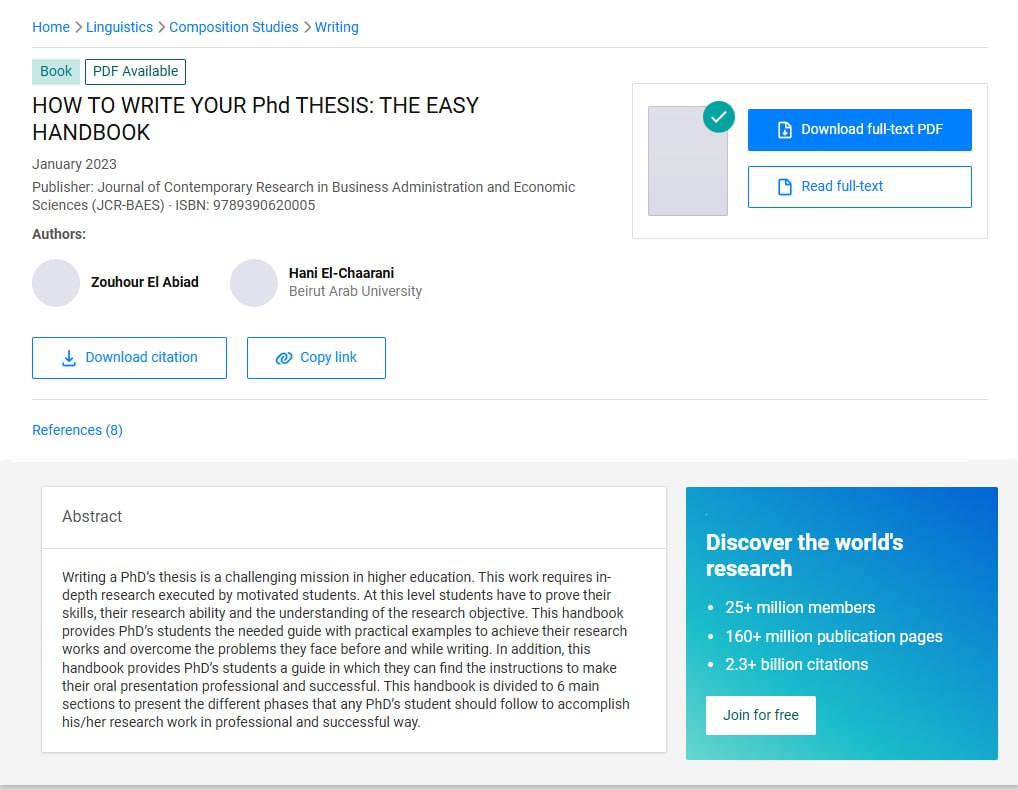1018x790 pixels.
Task: Click the Download citation button
Action: tap(129, 358)
